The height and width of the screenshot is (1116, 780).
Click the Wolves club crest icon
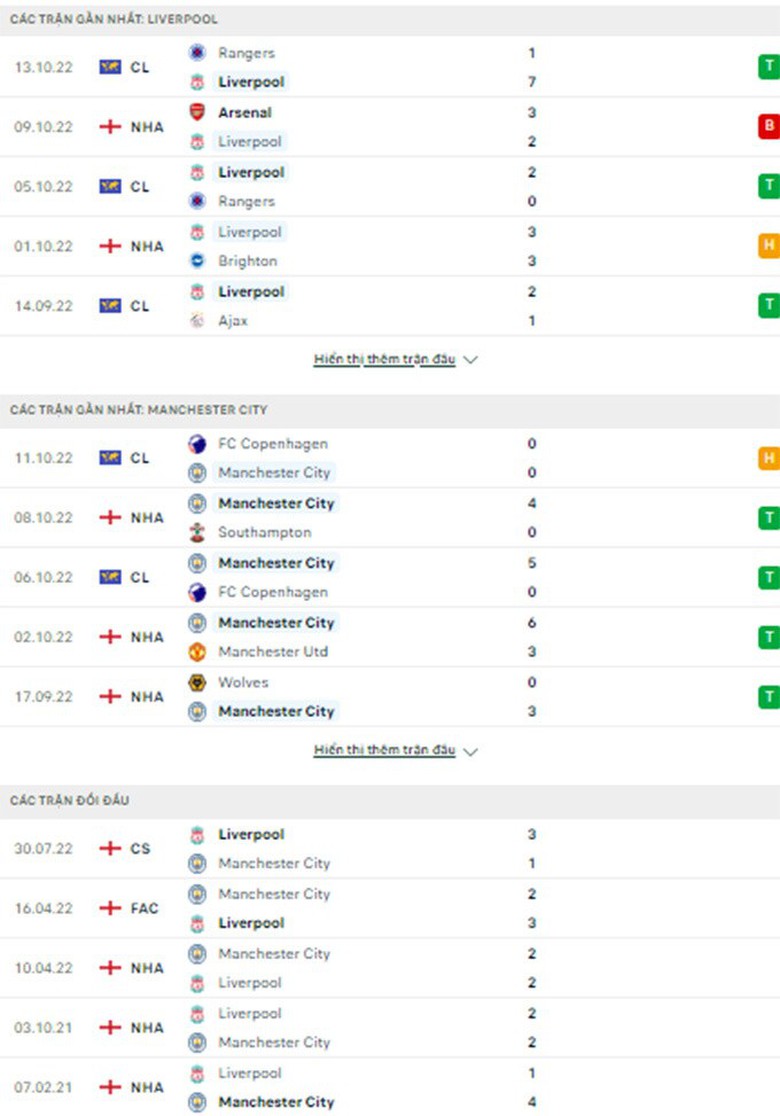pyautogui.click(x=197, y=683)
